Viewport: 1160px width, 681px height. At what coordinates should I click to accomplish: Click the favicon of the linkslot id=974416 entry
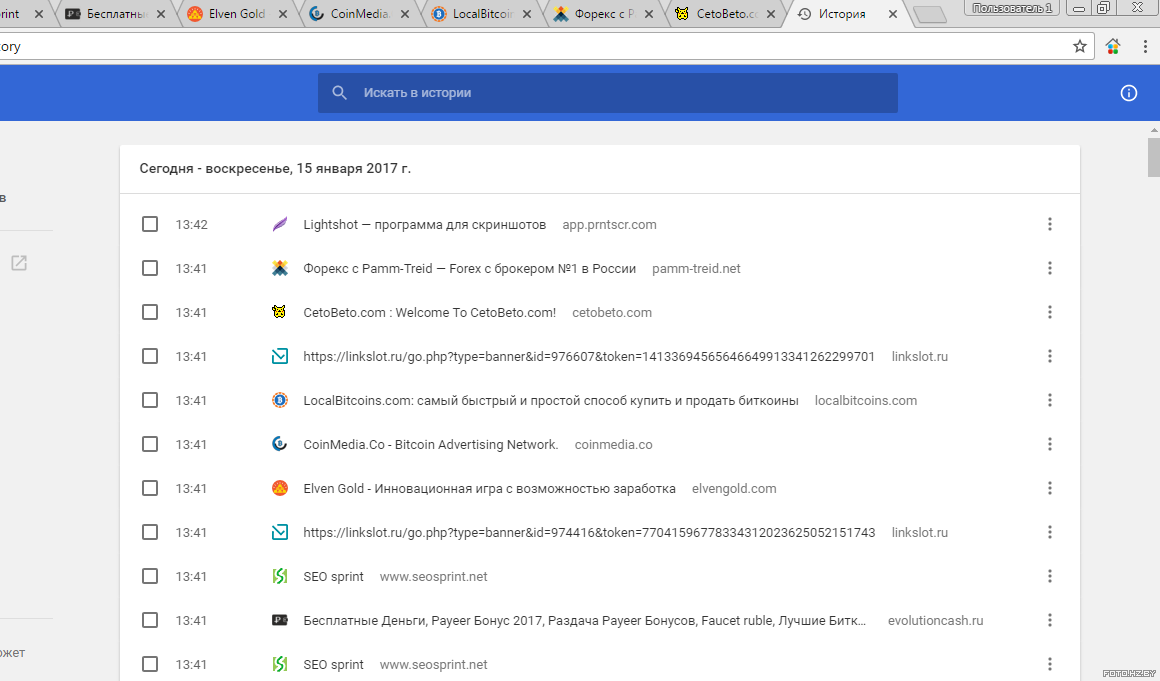tap(280, 532)
